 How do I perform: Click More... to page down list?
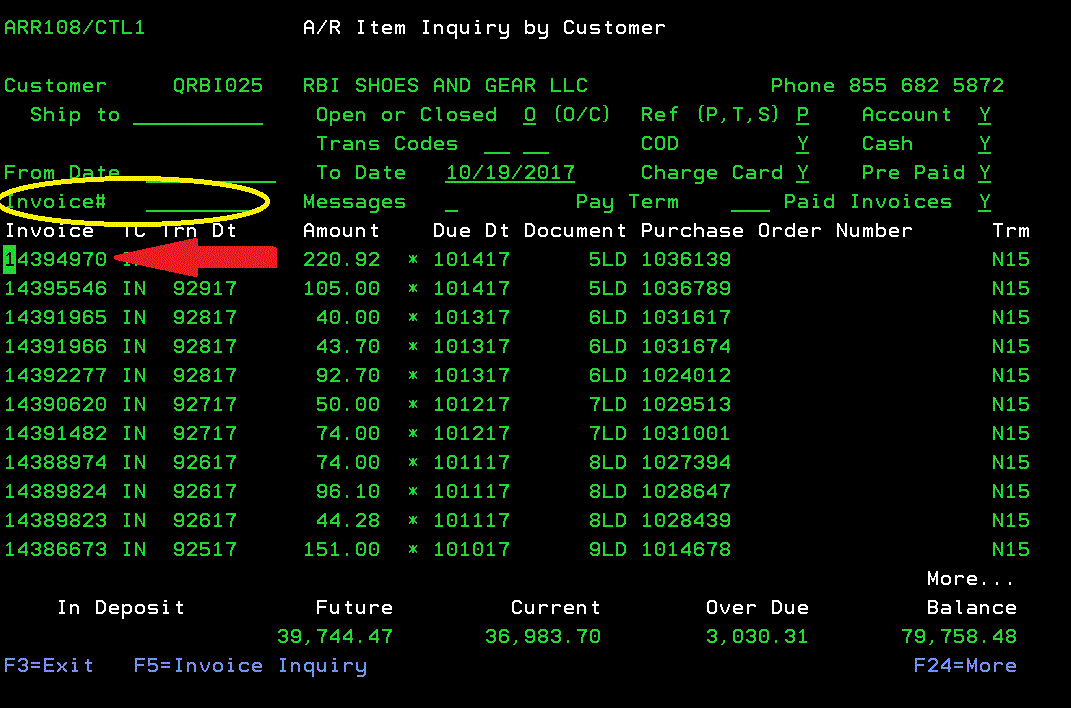coord(970,579)
